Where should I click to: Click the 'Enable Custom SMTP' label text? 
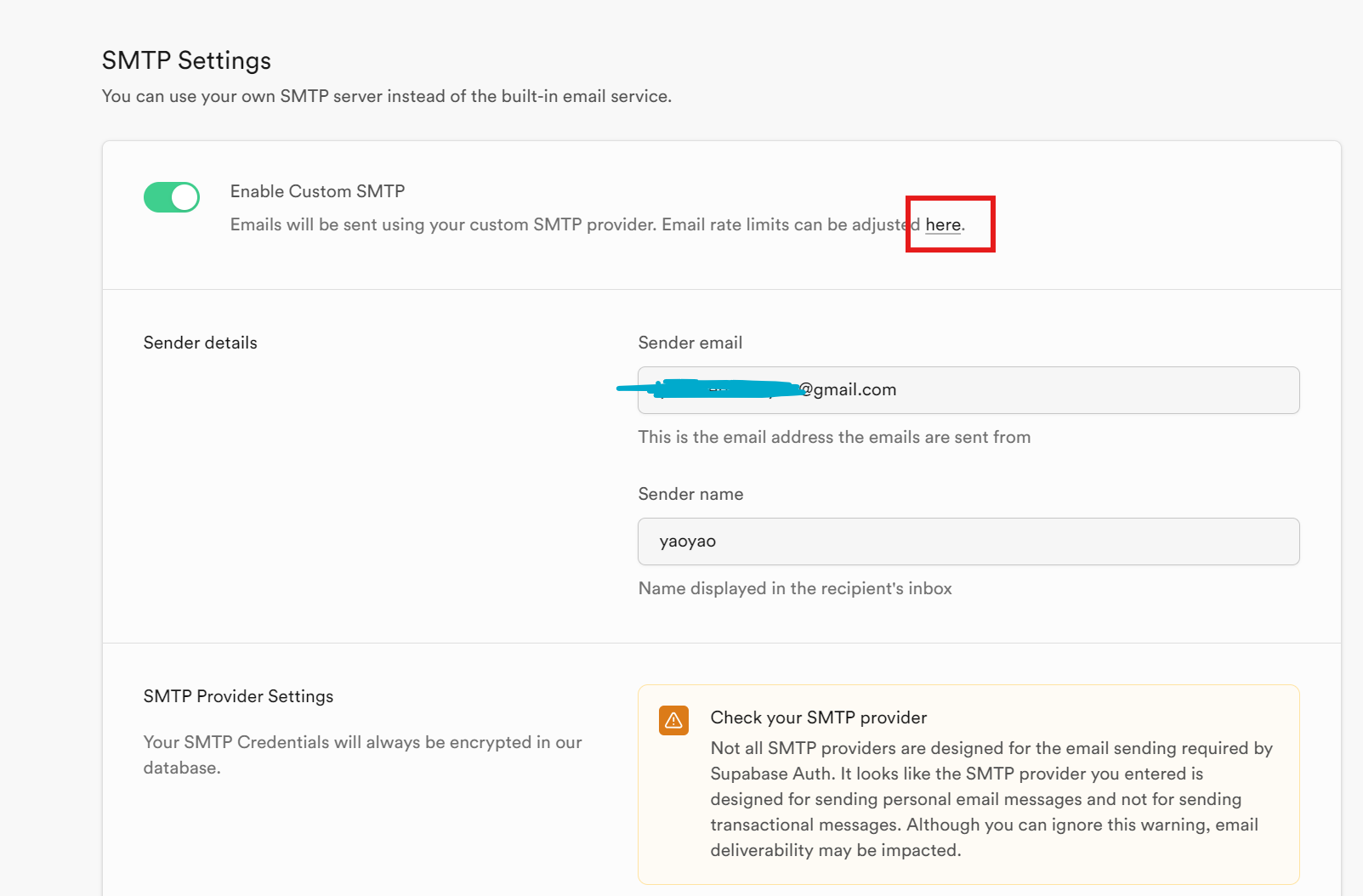(x=317, y=191)
